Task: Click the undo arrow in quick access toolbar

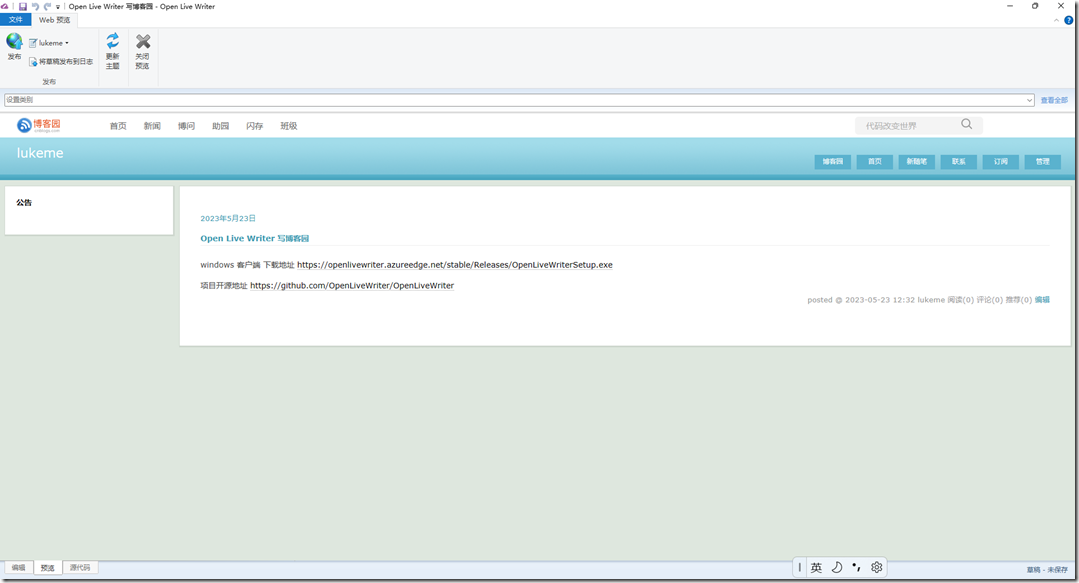Action: 35,6
